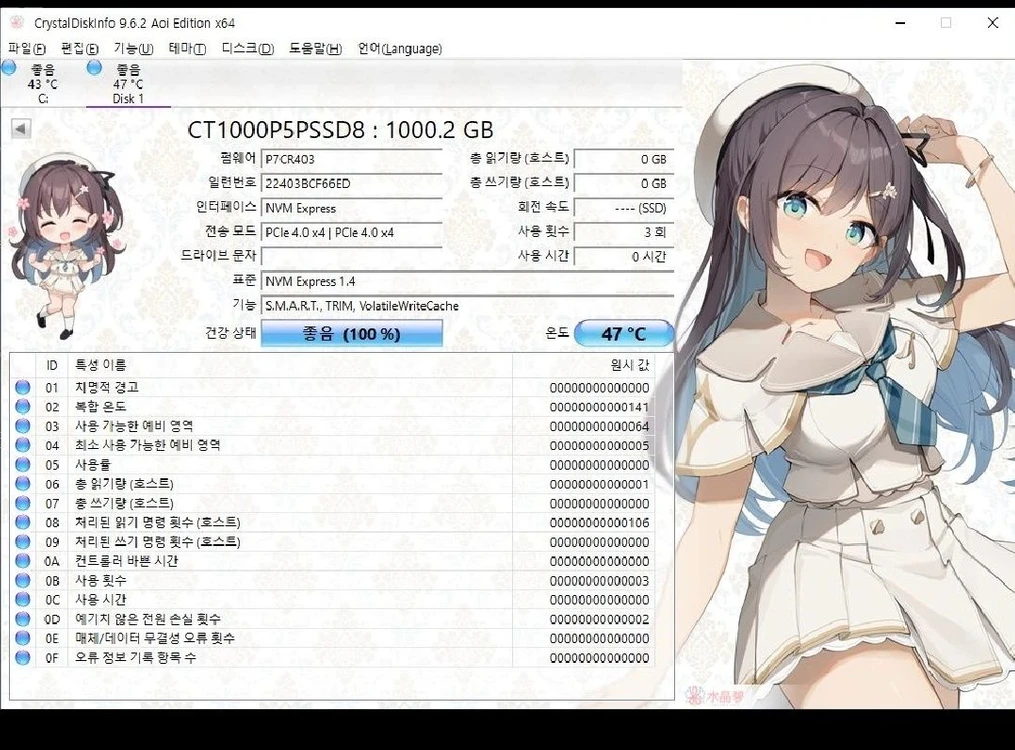Click the ID column header

click(52, 366)
